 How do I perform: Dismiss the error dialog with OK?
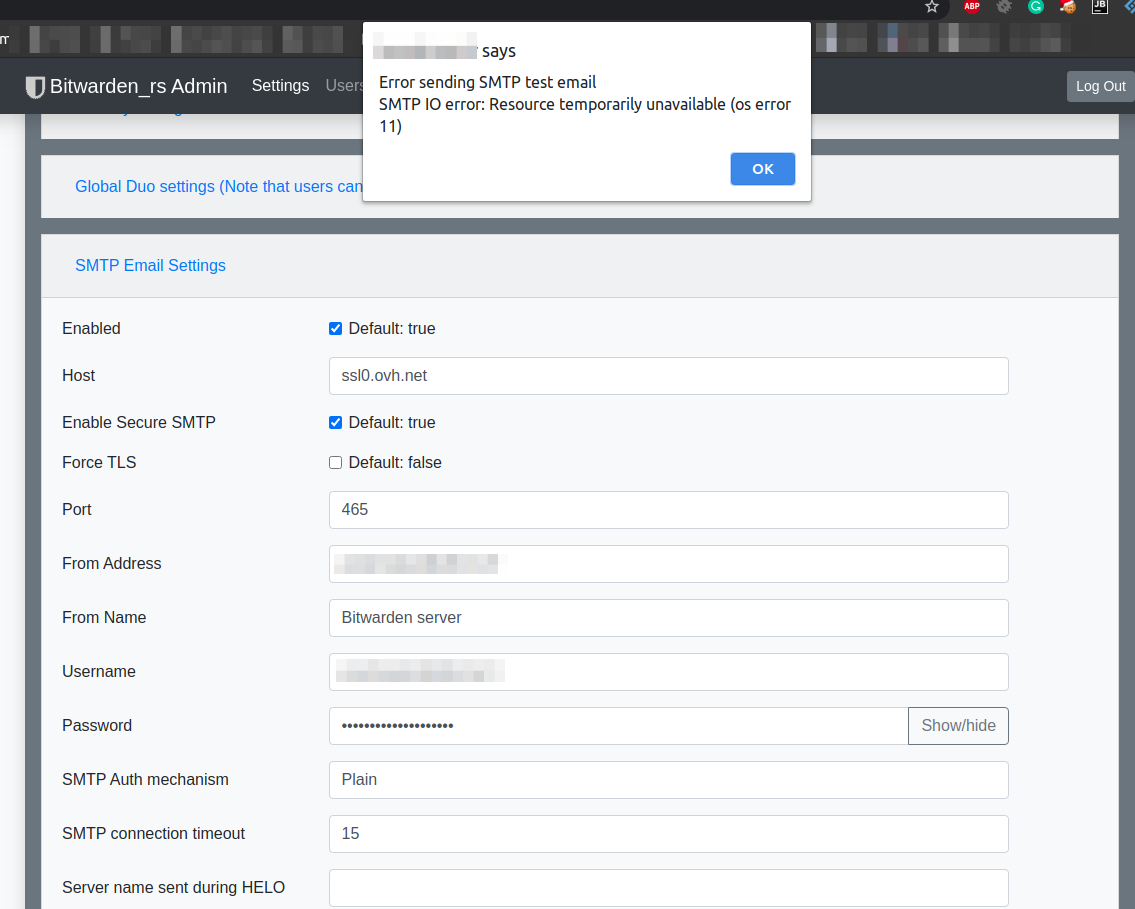click(x=762, y=169)
